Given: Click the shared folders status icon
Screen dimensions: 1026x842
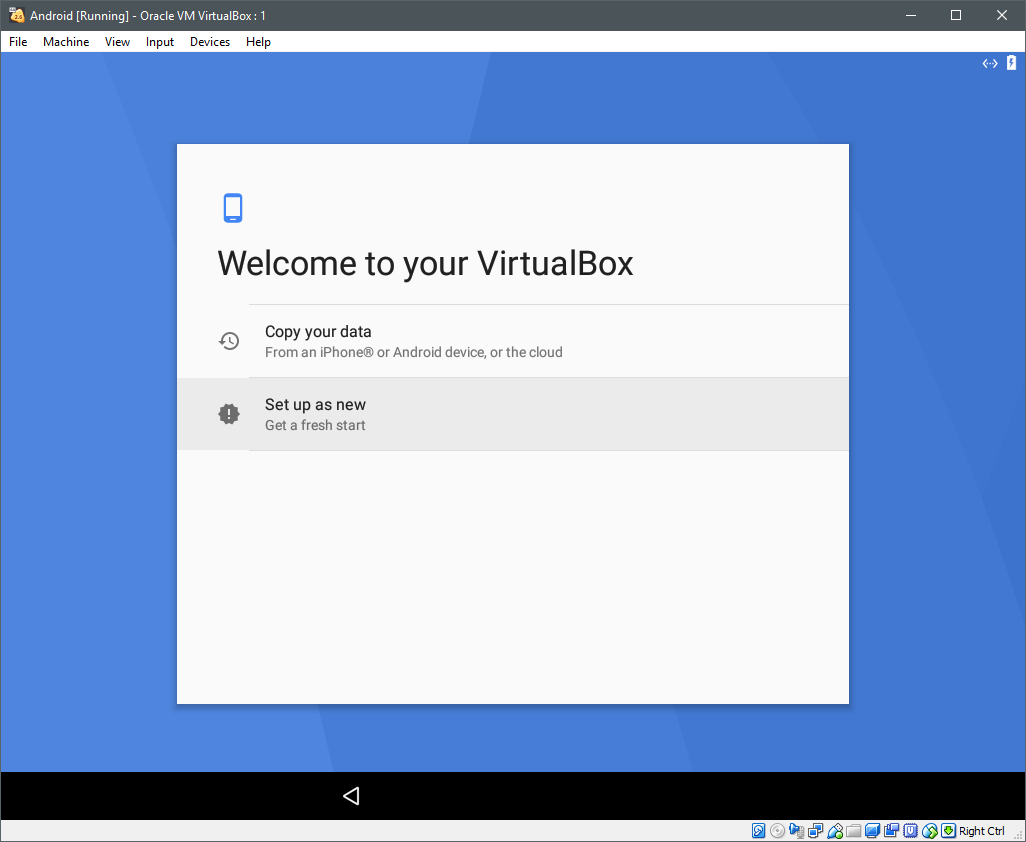Looking at the screenshot, I should (854, 831).
